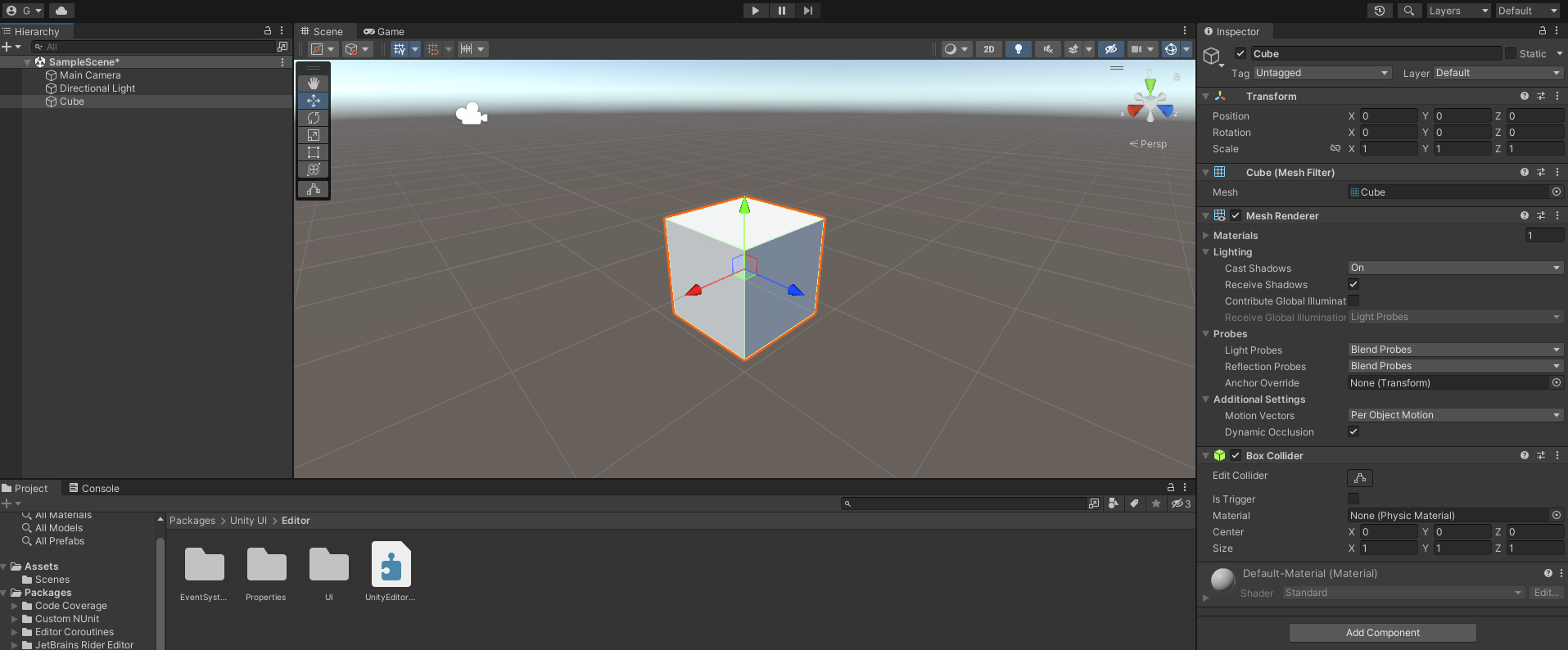The height and width of the screenshot is (650, 1568).
Task: Select the Rect tool
Action: coord(314,152)
